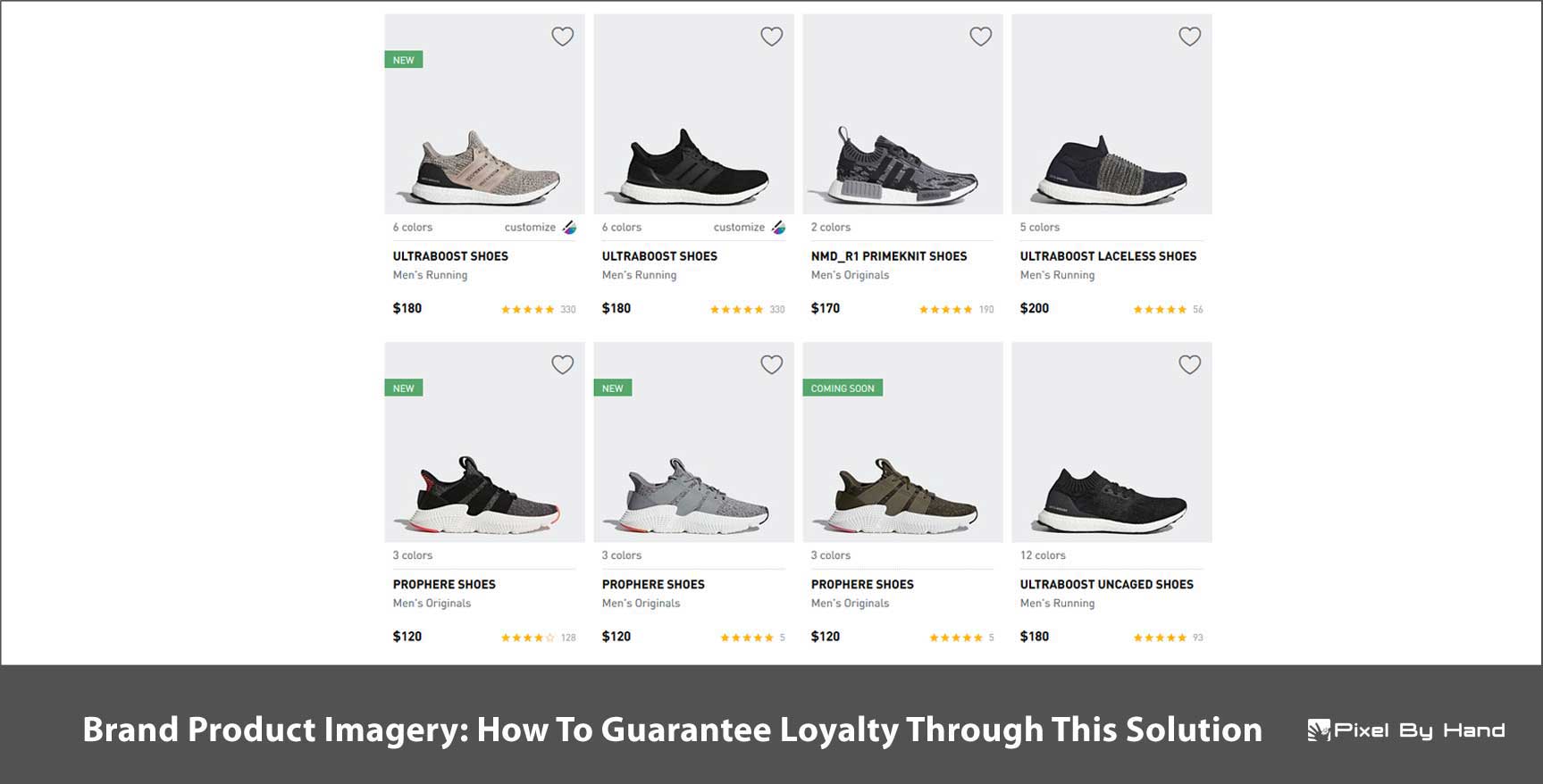Click the Pixel By Hand logo
The width and height of the screenshot is (1543, 784).
[x=1406, y=730]
